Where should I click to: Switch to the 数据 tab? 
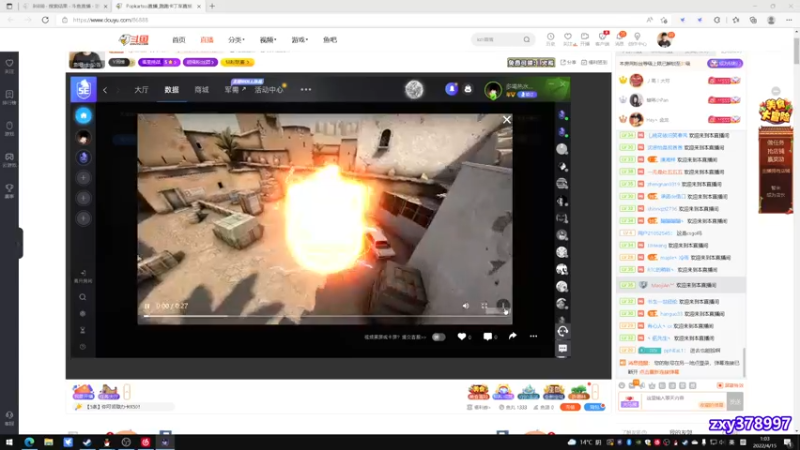pyautogui.click(x=171, y=90)
